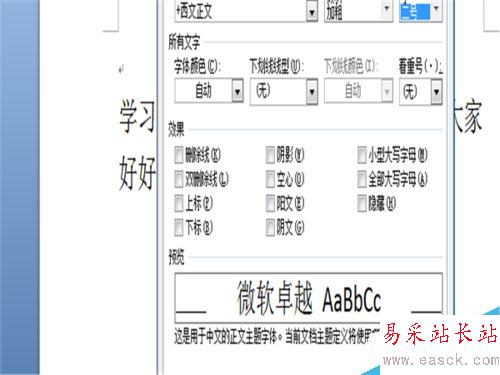
Task: Open the 下划线线型 underline style dropdown
Action: click(x=312, y=91)
